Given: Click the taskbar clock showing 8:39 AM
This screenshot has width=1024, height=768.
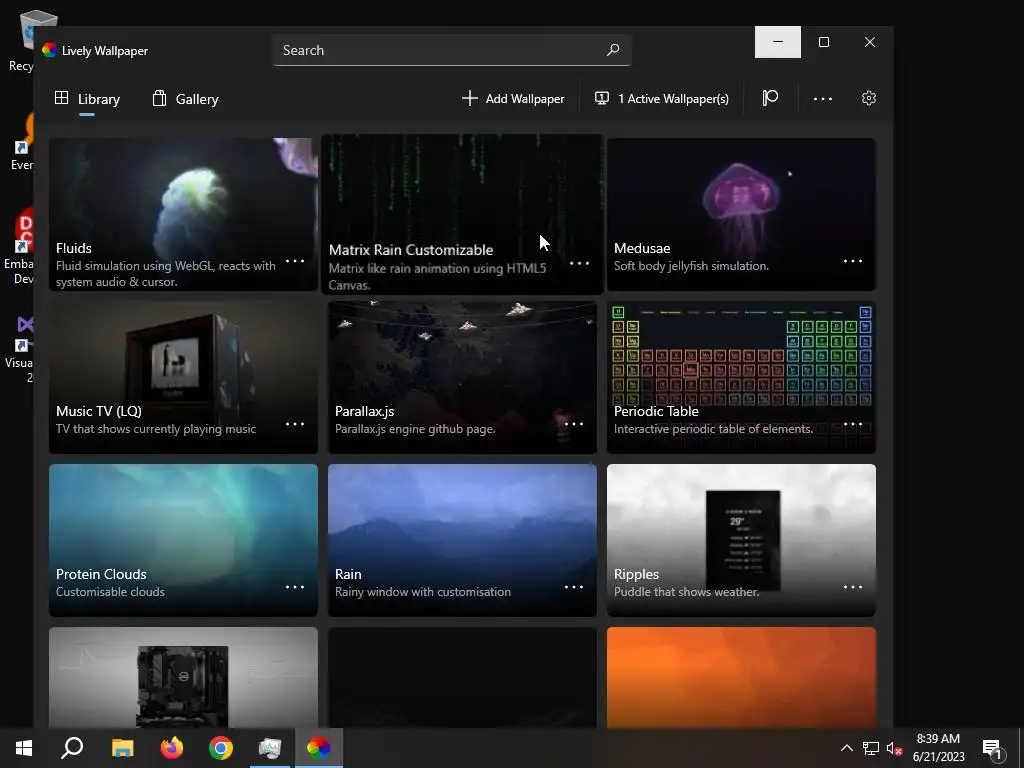Looking at the screenshot, I should [938, 748].
